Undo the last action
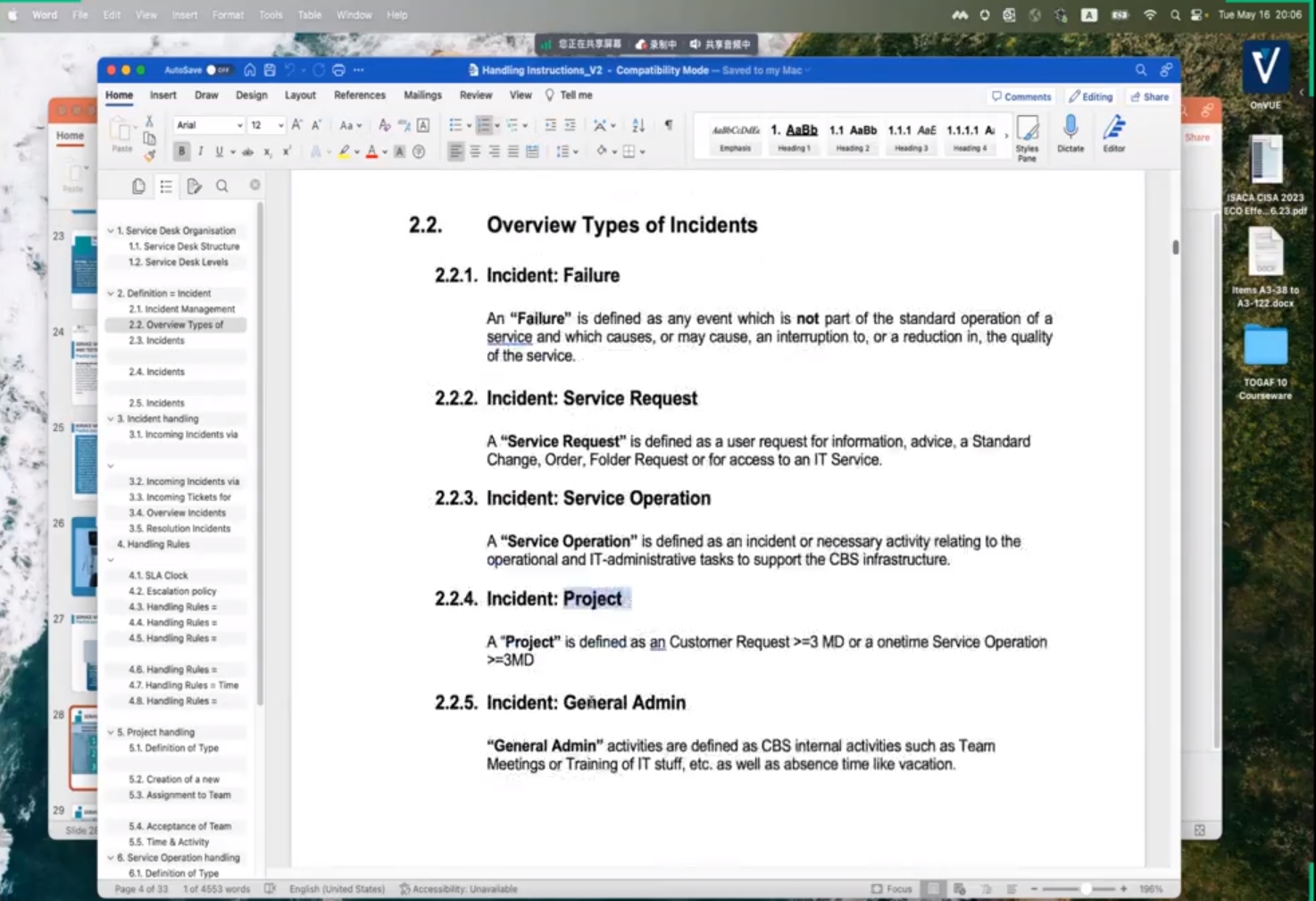1316x901 pixels. tap(290, 70)
